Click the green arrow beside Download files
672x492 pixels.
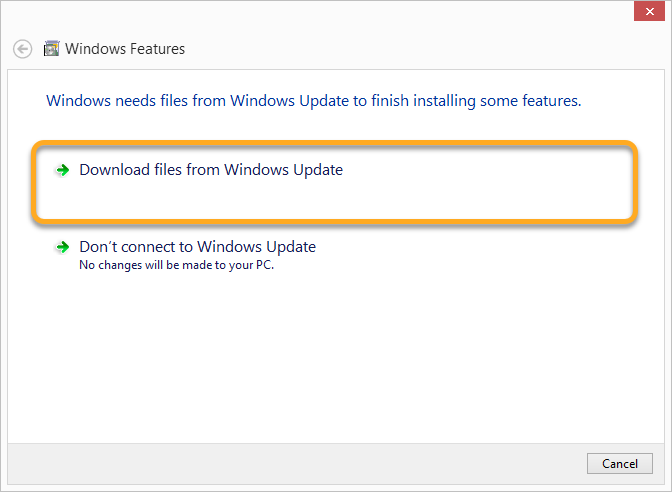[x=63, y=171]
